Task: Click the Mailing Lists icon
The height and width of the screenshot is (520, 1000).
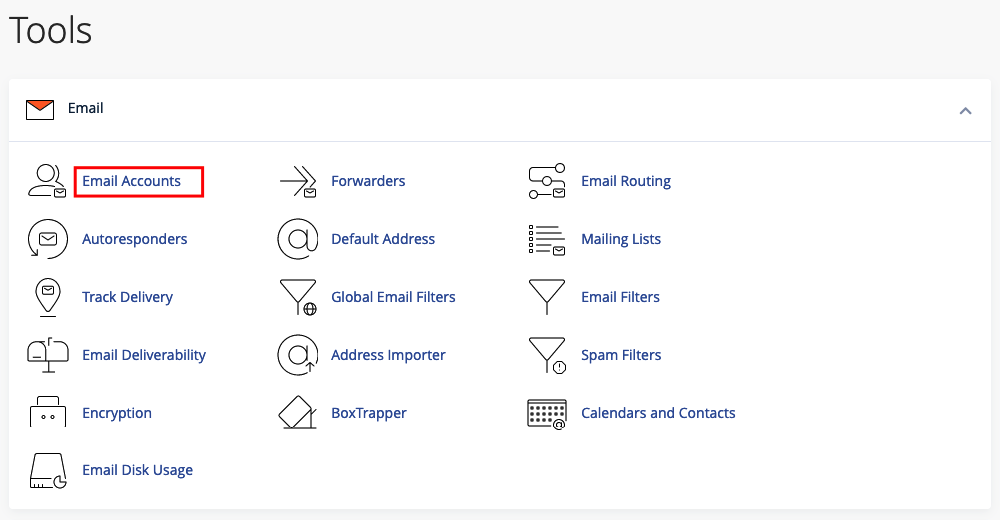Action: 546,239
